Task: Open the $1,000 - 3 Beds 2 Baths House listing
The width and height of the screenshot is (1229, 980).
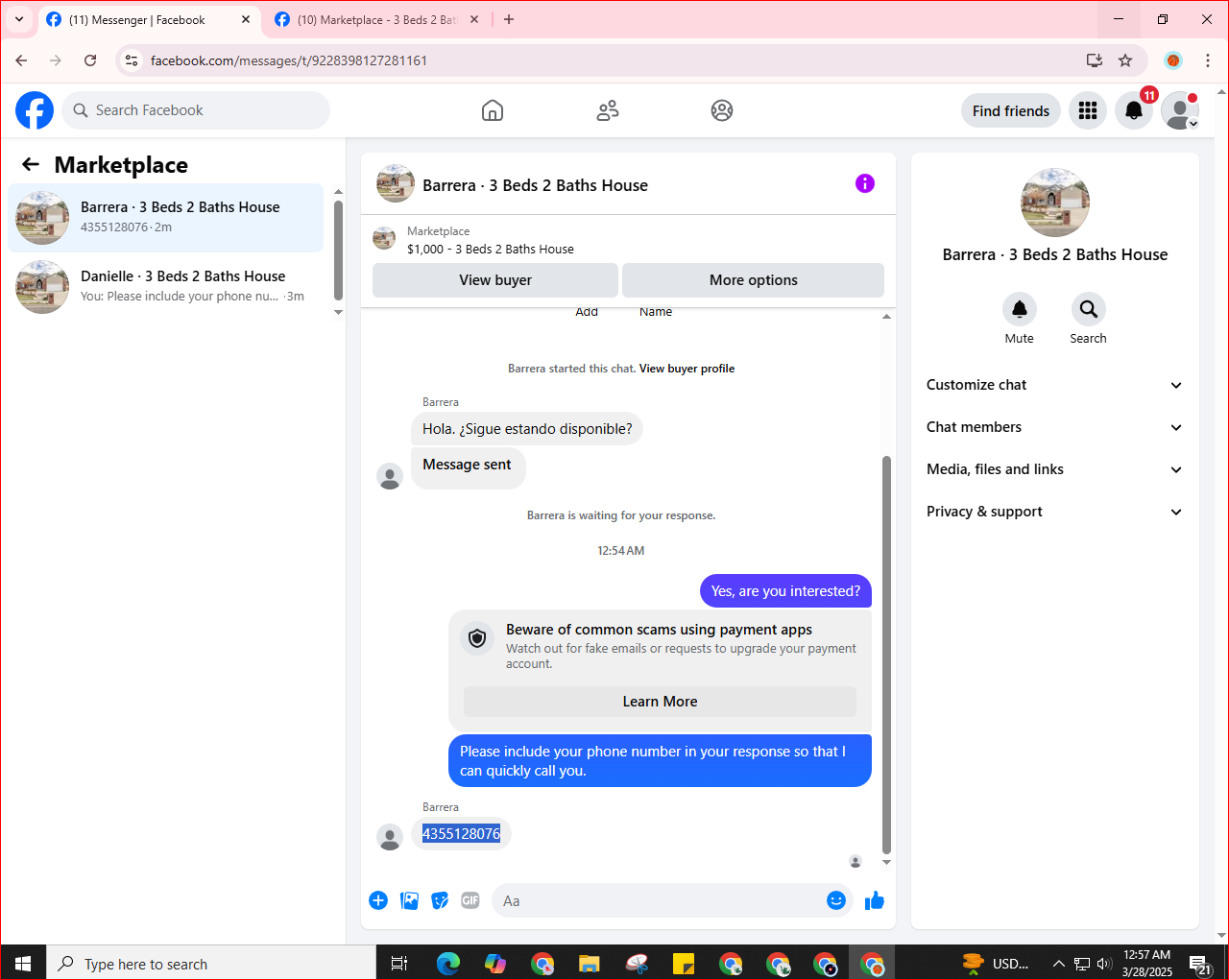Action: click(491, 249)
